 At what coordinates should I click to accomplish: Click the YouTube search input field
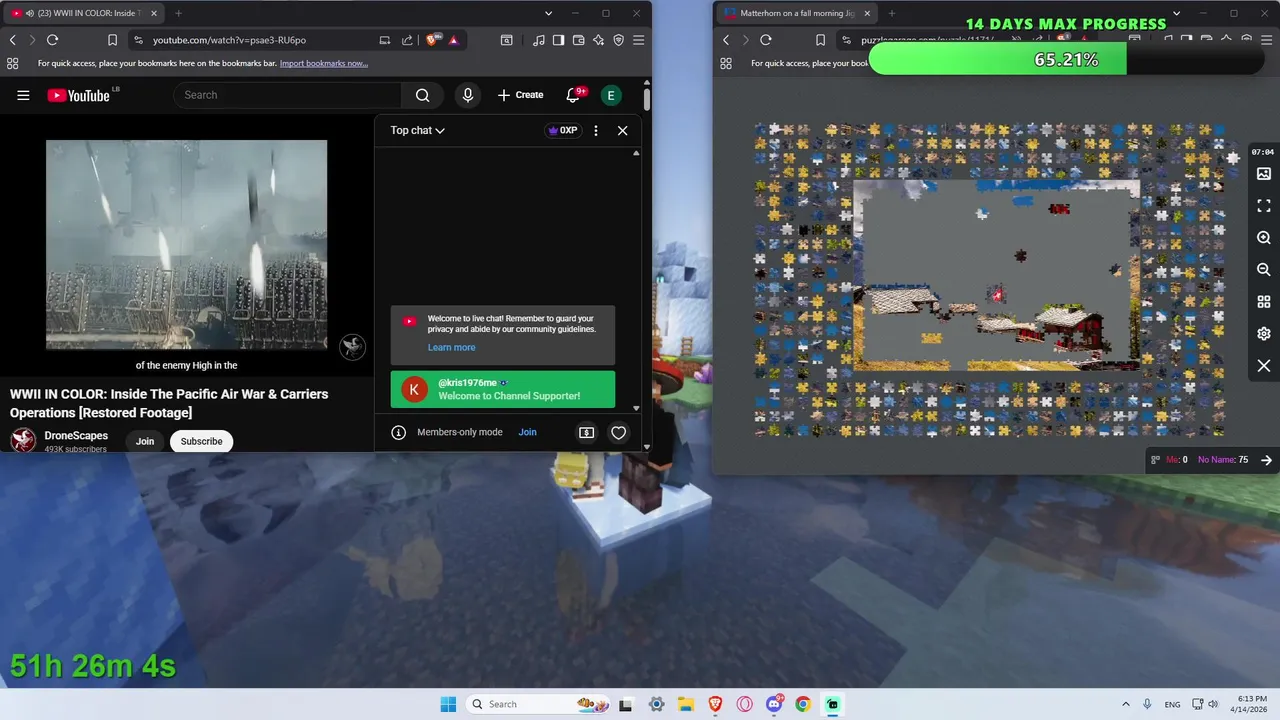(x=288, y=95)
